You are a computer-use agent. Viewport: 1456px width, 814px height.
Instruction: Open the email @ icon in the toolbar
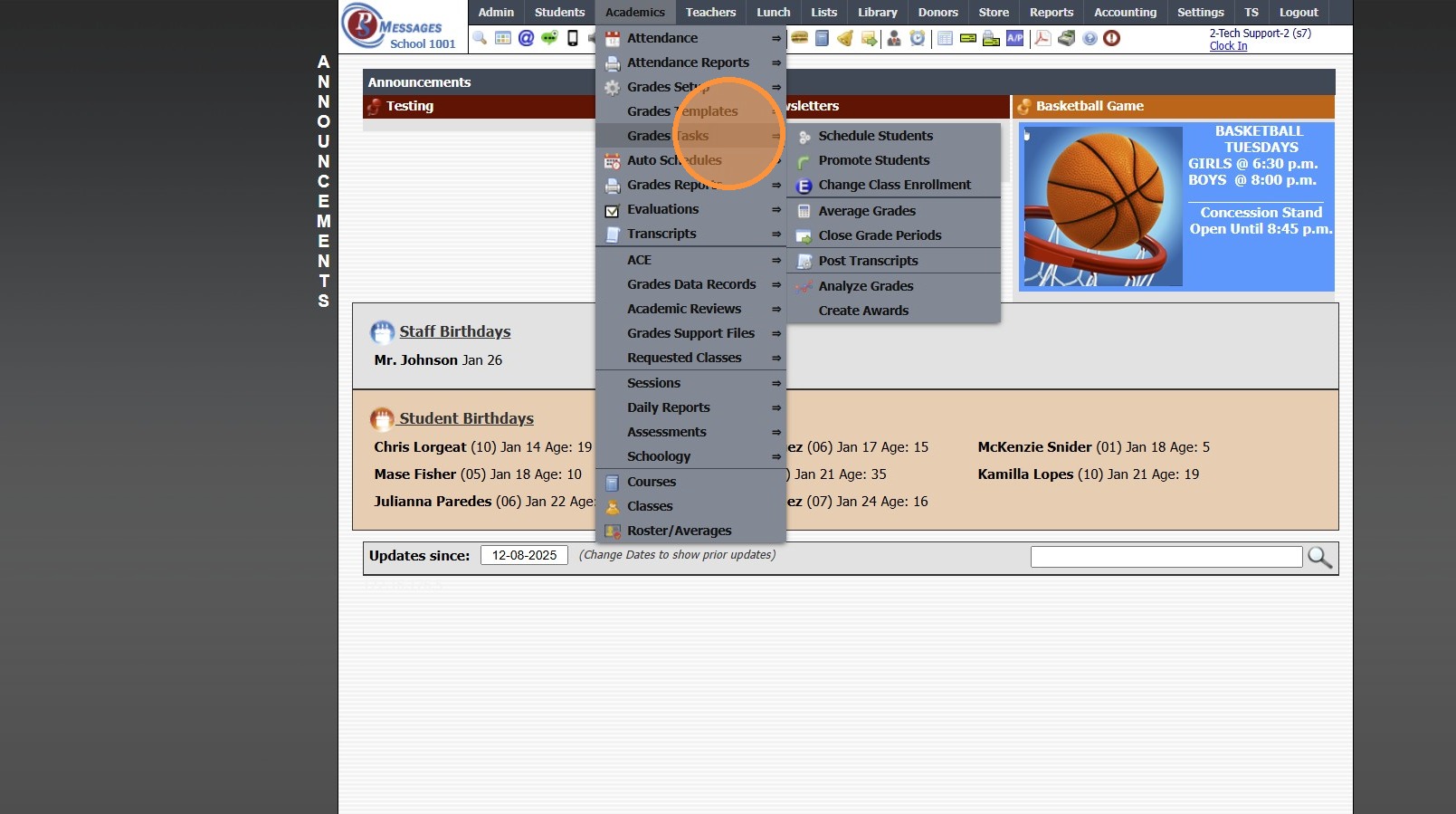[x=526, y=38]
